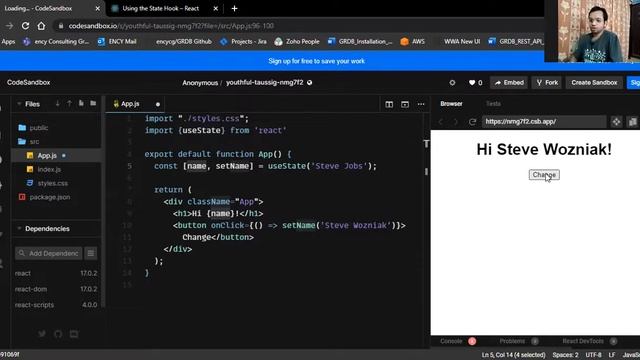Open package.json file

point(50,197)
